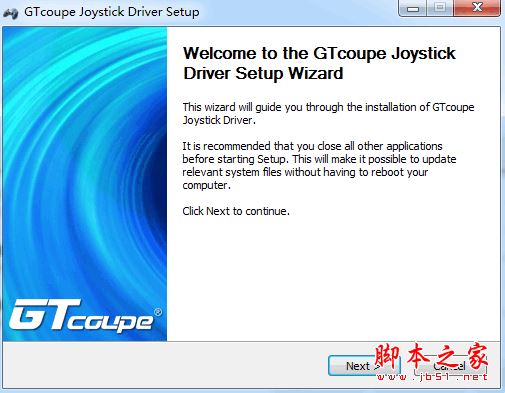Viewport: 505px width, 393px height.
Task: Click the 'Click Next to continue.' text
Action: [x=236, y=211]
